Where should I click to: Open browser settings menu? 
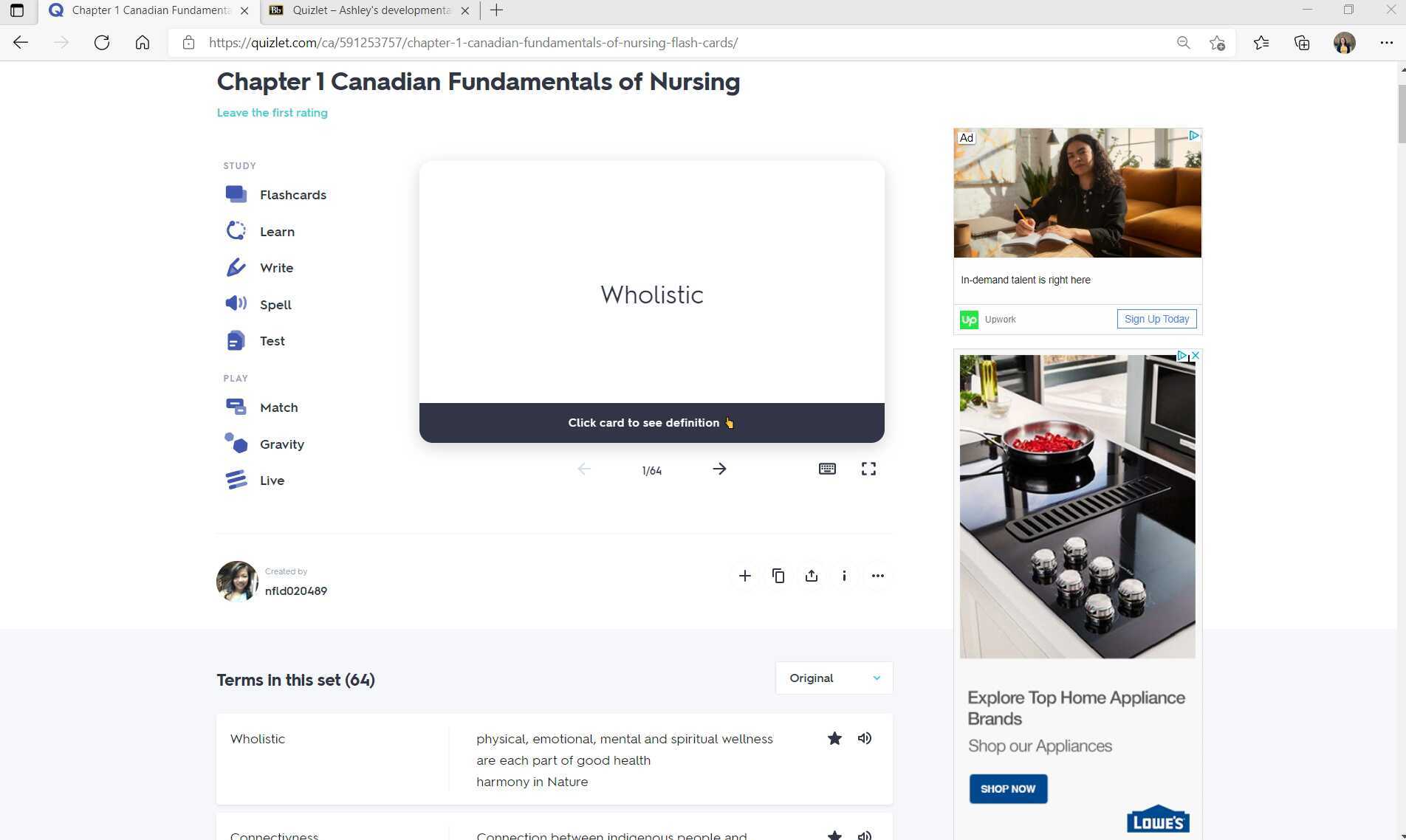pos(1387,42)
